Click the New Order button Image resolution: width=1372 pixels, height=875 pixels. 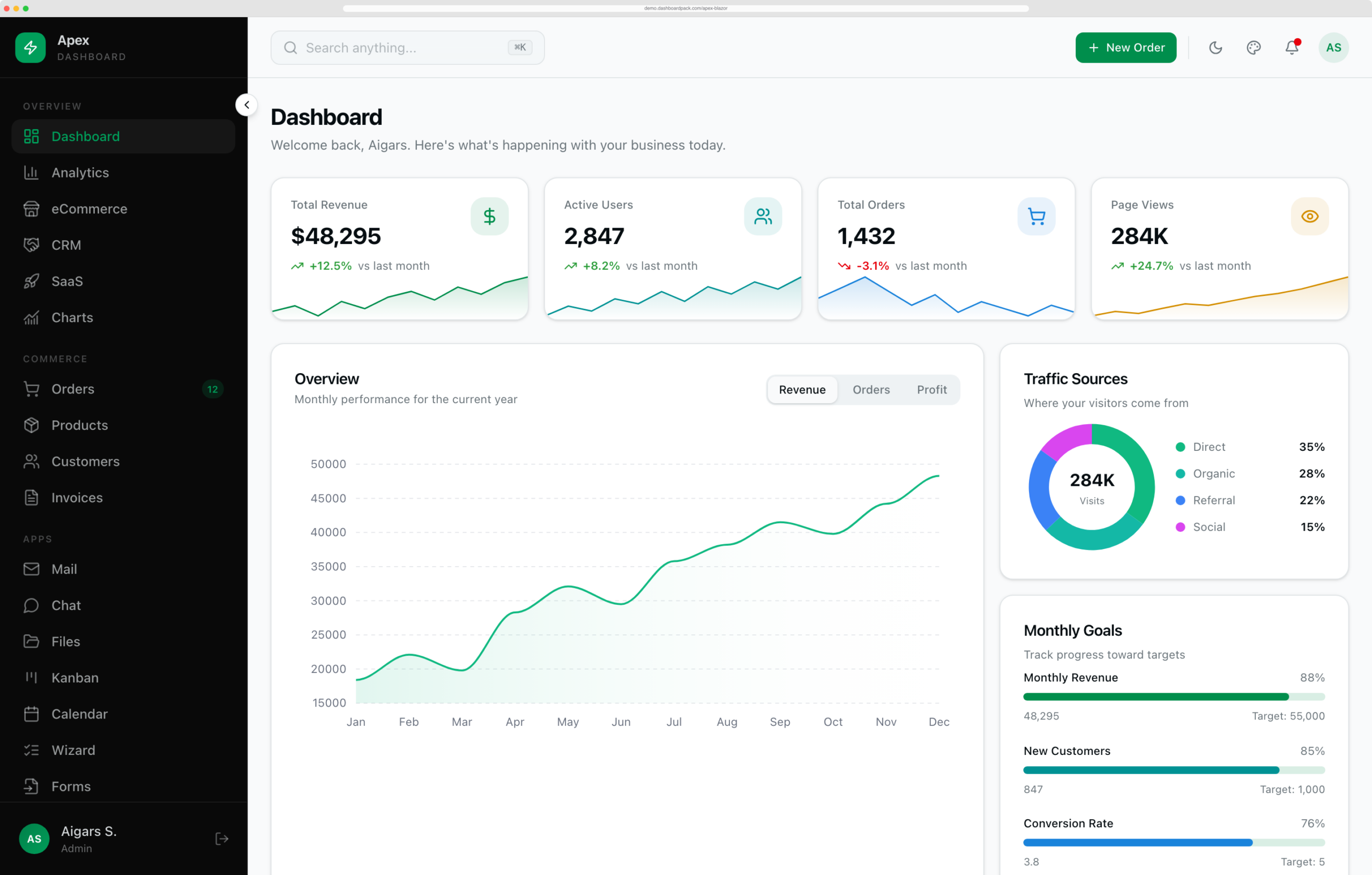point(1126,47)
